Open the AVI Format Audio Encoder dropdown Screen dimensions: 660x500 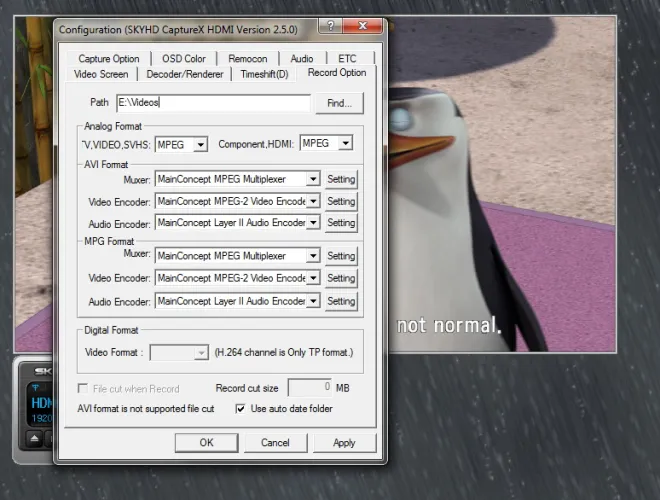(x=312, y=223)
